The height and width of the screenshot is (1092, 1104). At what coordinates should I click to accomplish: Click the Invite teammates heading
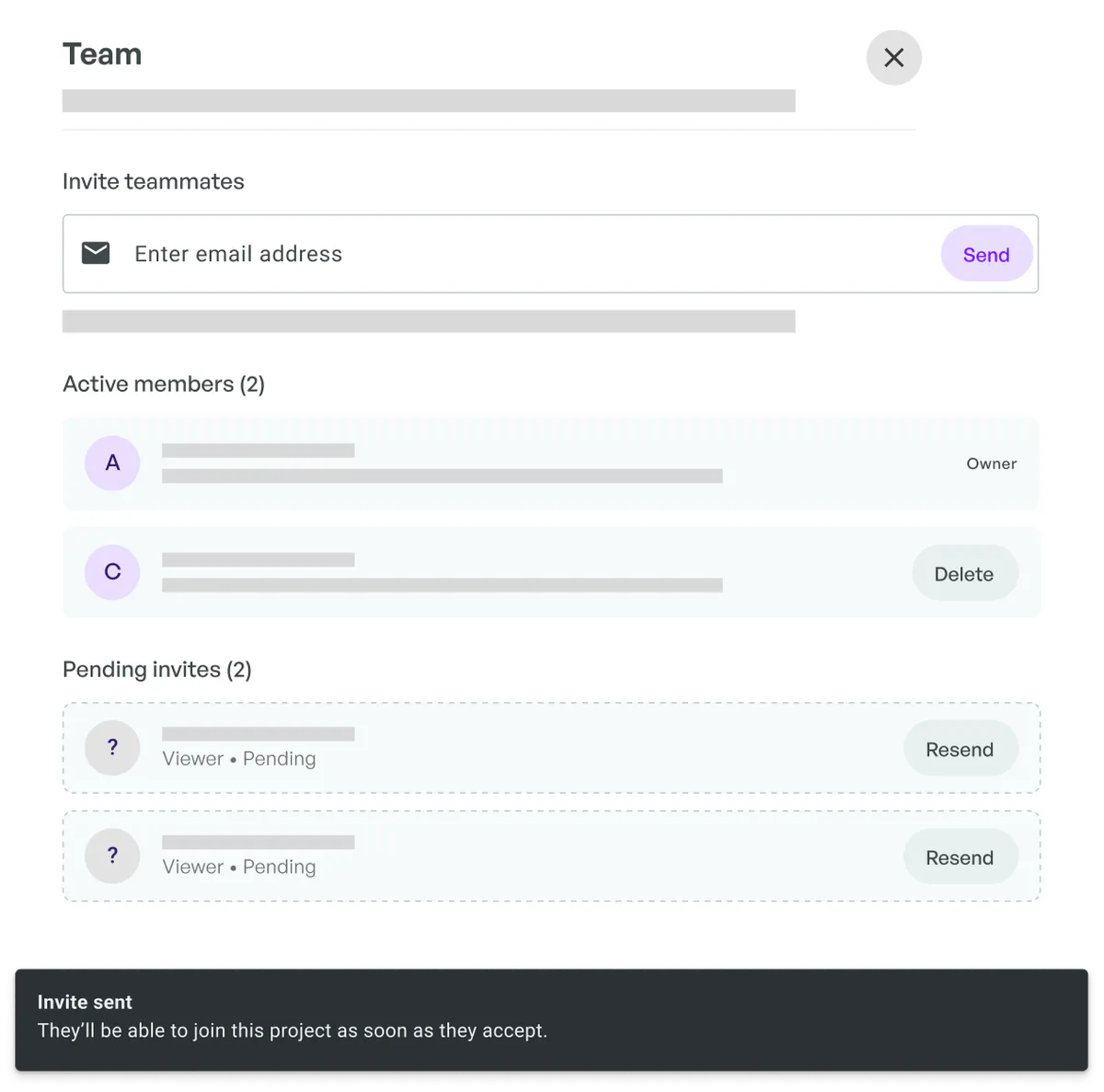pyautogui.click(x=153, y=181)
